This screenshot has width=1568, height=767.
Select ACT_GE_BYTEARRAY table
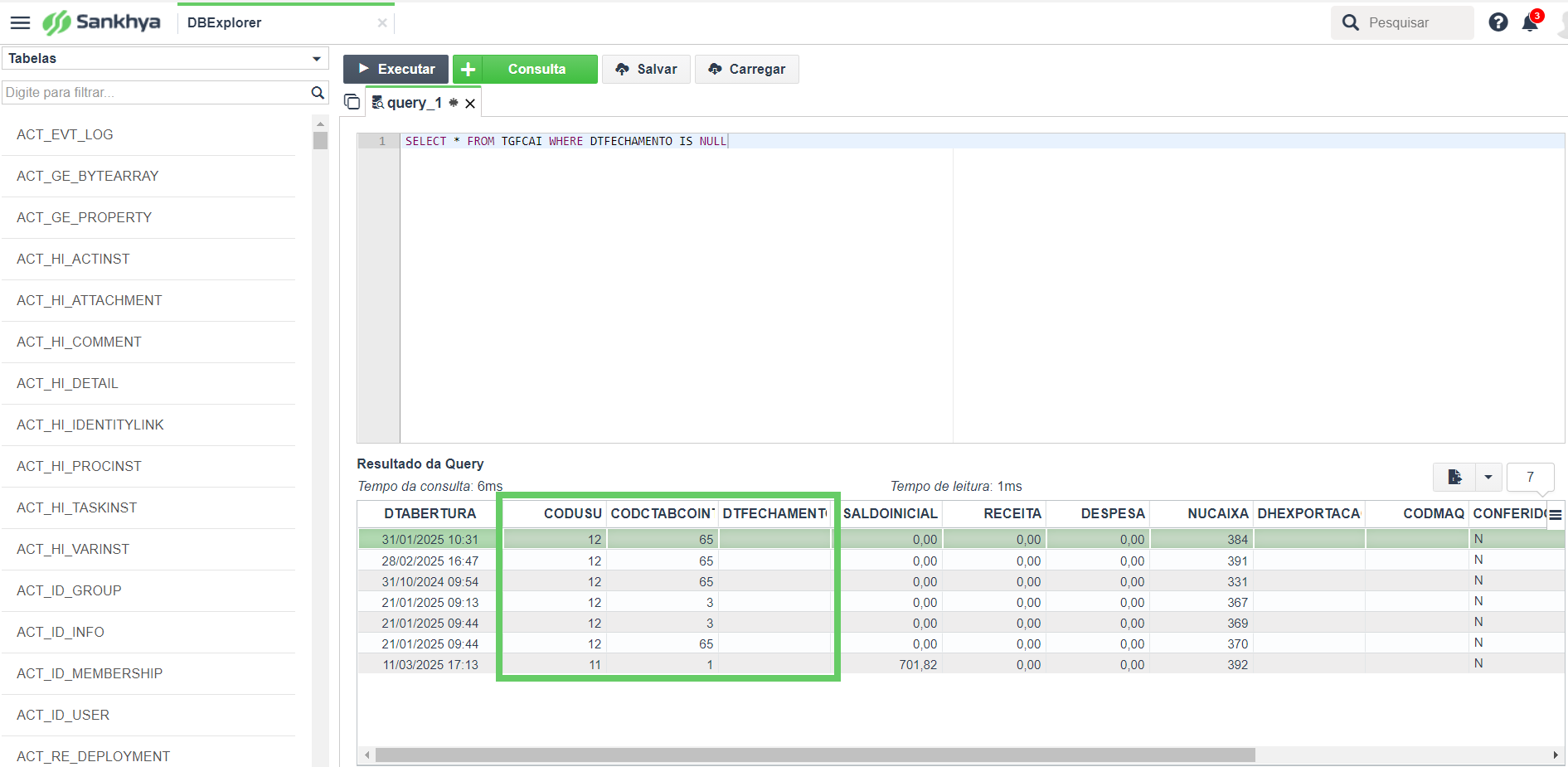[87, 176]
